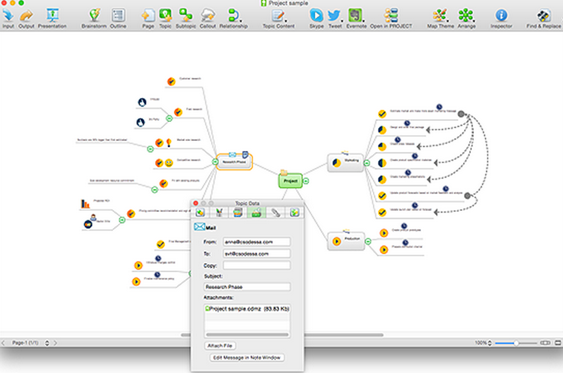Select the first tab in Topic Data
This screenshot has width=563, height=373.
(200, 213)
